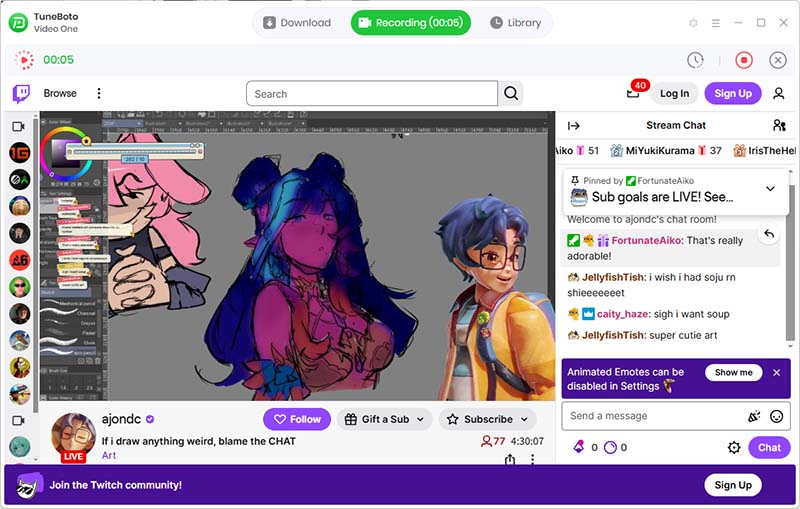Open the user profile icon menu
This screenshot has width=800, height=509.
[x=778, y=93]
